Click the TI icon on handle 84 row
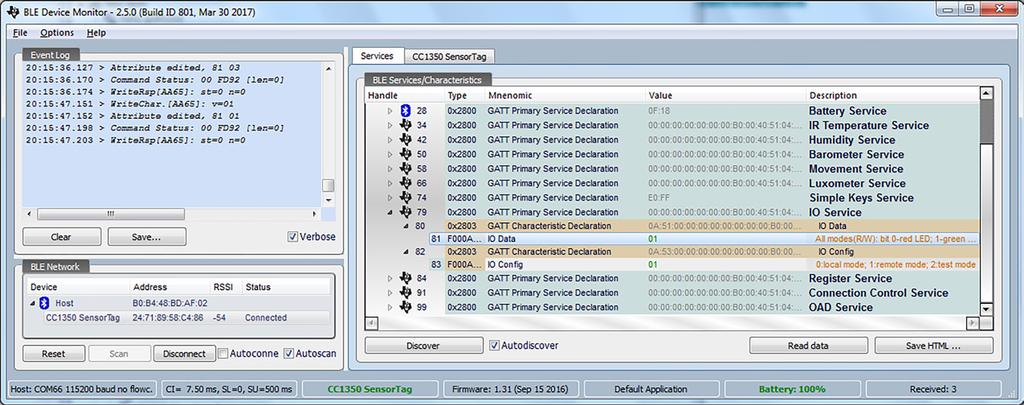This screenshot has height=405, width=1024. click(x=406, y=278)
